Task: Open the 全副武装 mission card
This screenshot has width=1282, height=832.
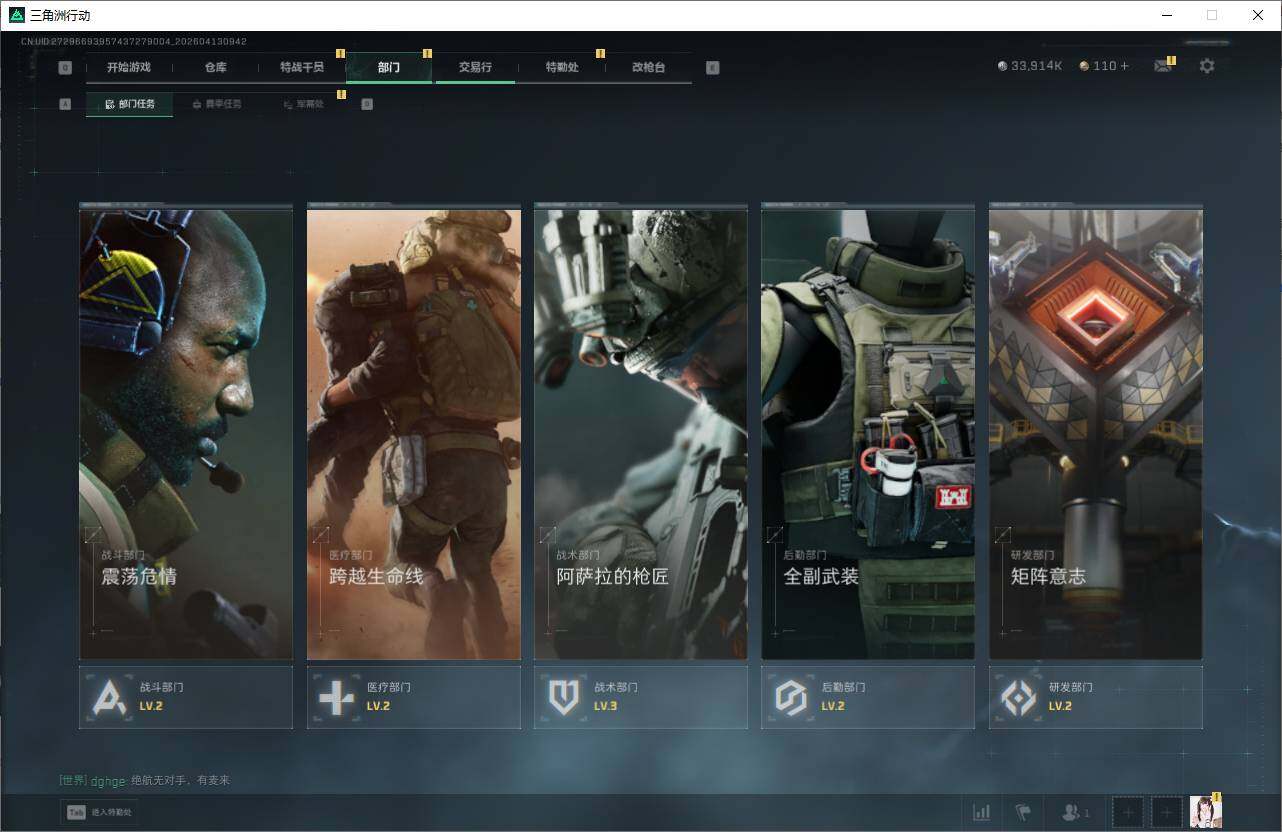Action: click(x=867, y=433)
